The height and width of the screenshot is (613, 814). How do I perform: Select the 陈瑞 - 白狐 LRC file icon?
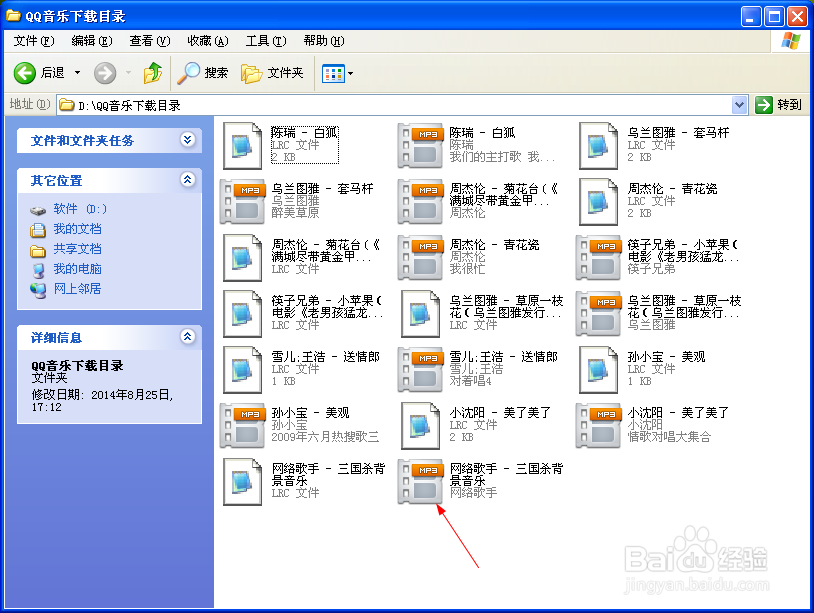(242, 146)
